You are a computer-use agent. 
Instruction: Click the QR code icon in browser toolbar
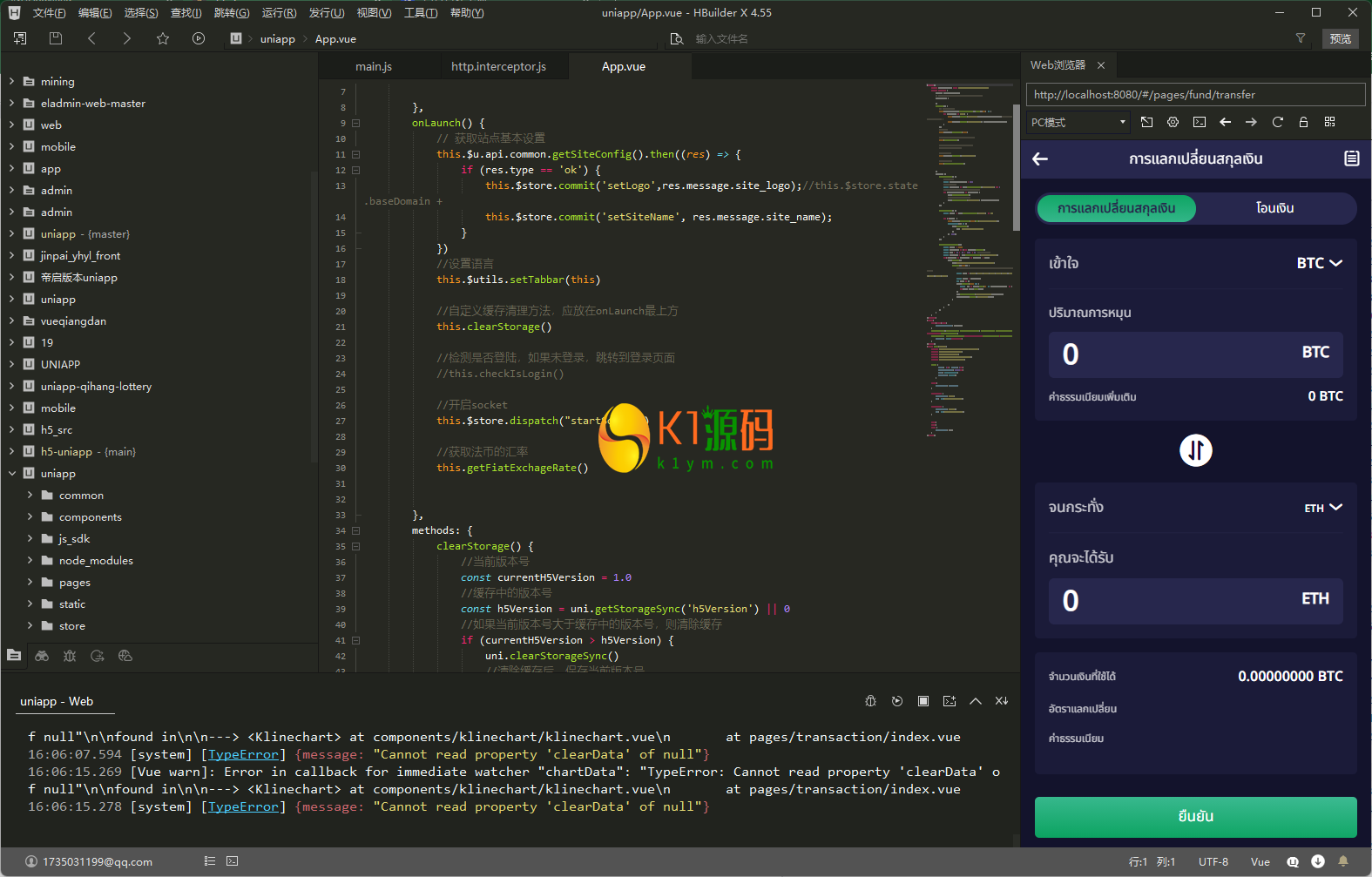[x=1329, y=122]
